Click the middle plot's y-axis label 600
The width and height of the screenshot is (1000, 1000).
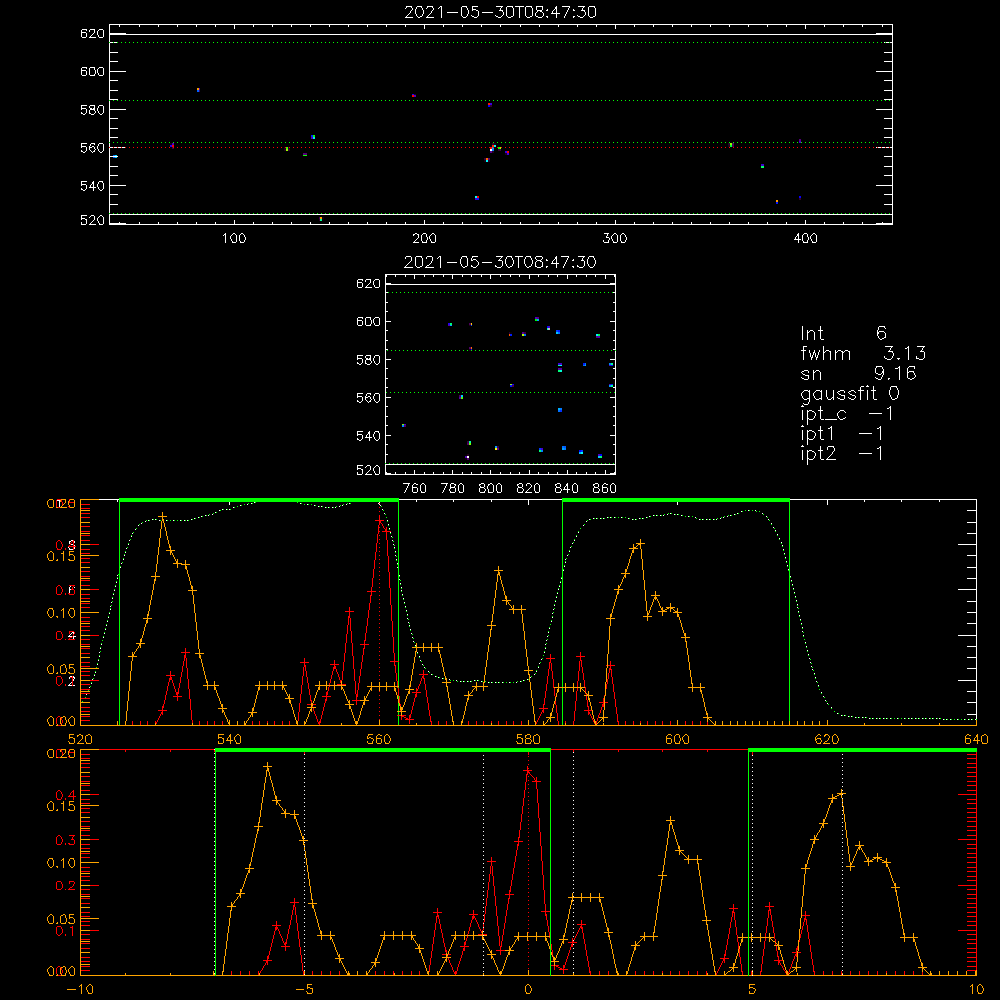(x=368, y=321)
